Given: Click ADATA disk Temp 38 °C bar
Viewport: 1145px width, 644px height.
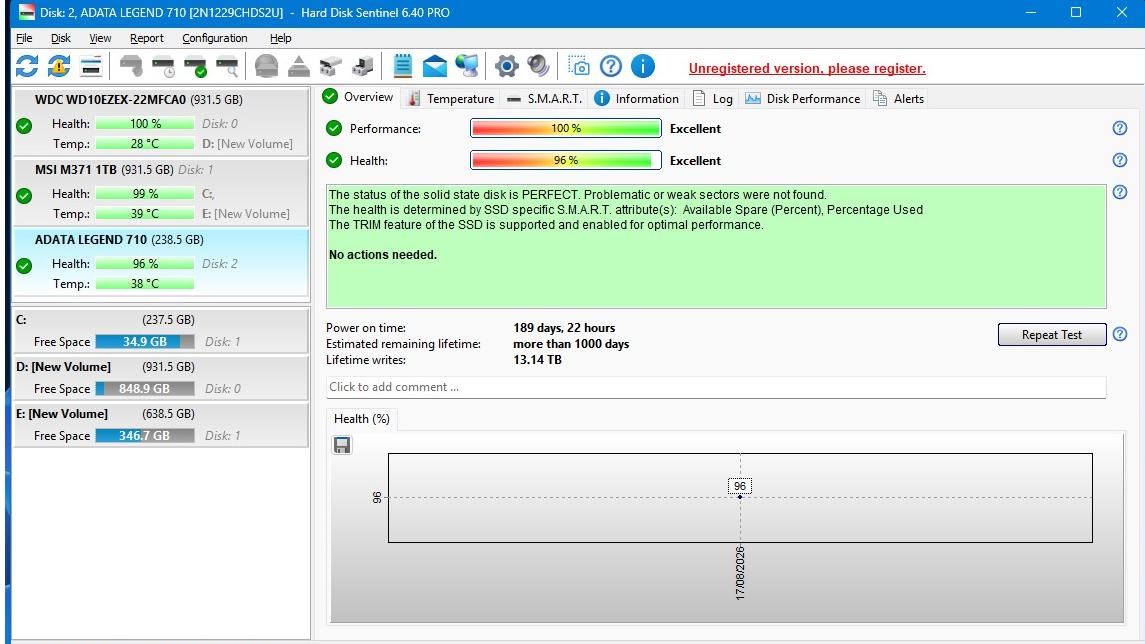Looking at the screenshot, I should pos(145,284).
